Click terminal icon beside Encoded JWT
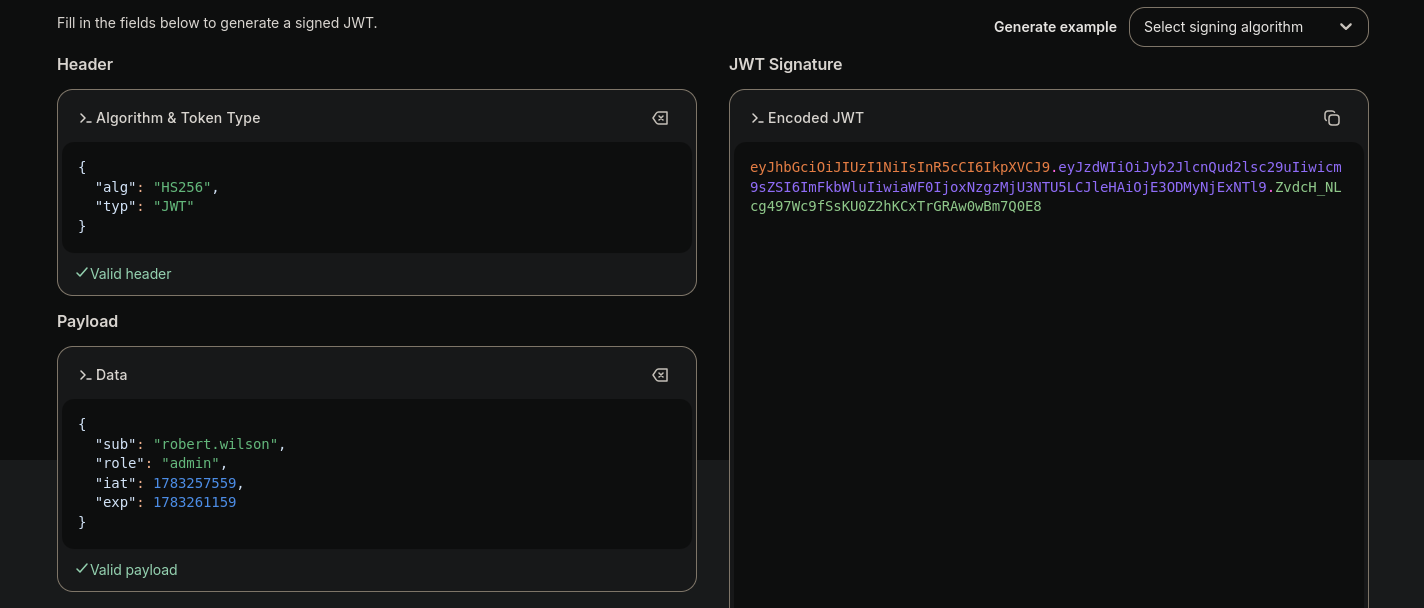 tap(757, 118)
